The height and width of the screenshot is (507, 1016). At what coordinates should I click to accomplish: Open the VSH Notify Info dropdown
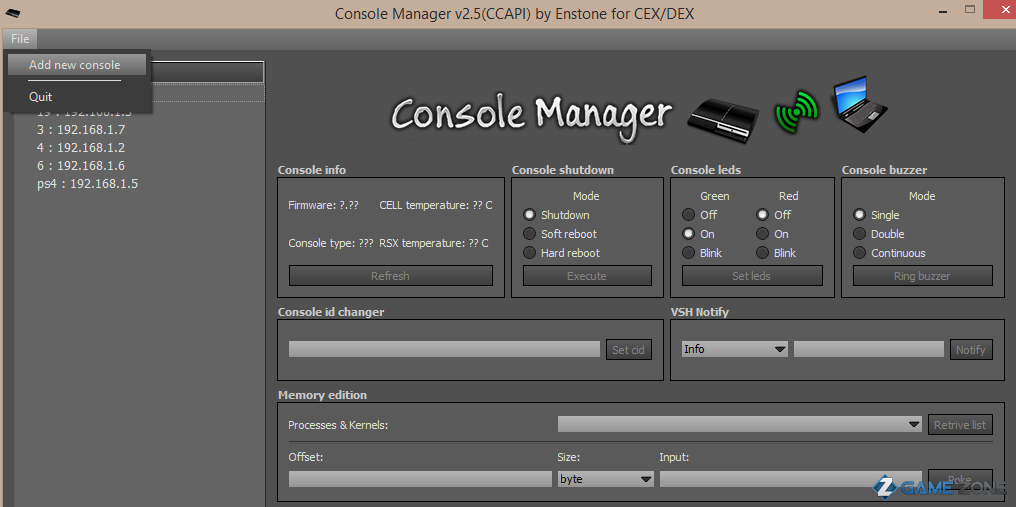(x=735, y=349)
